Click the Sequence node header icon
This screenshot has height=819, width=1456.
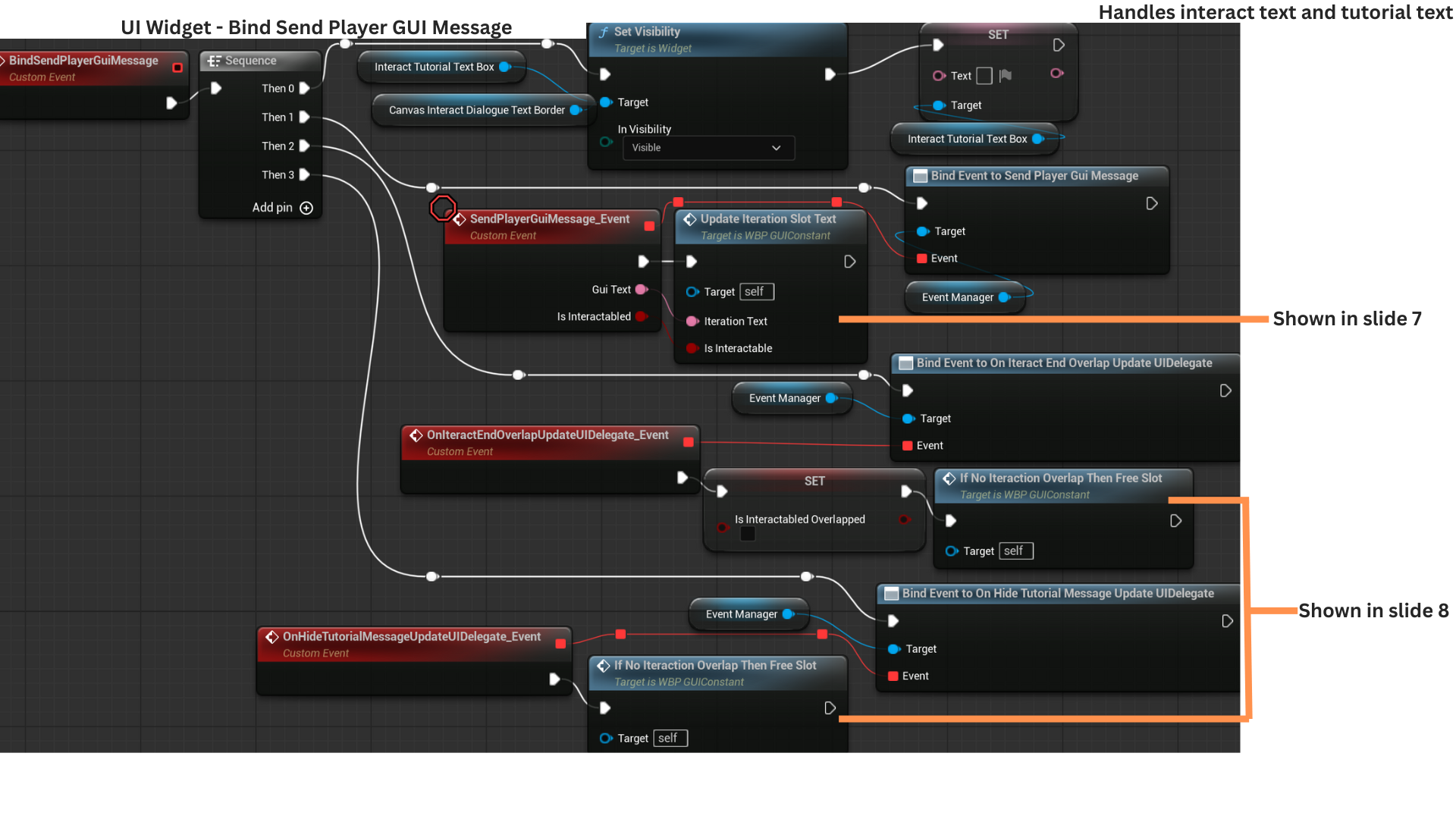[x=215, y=61]
